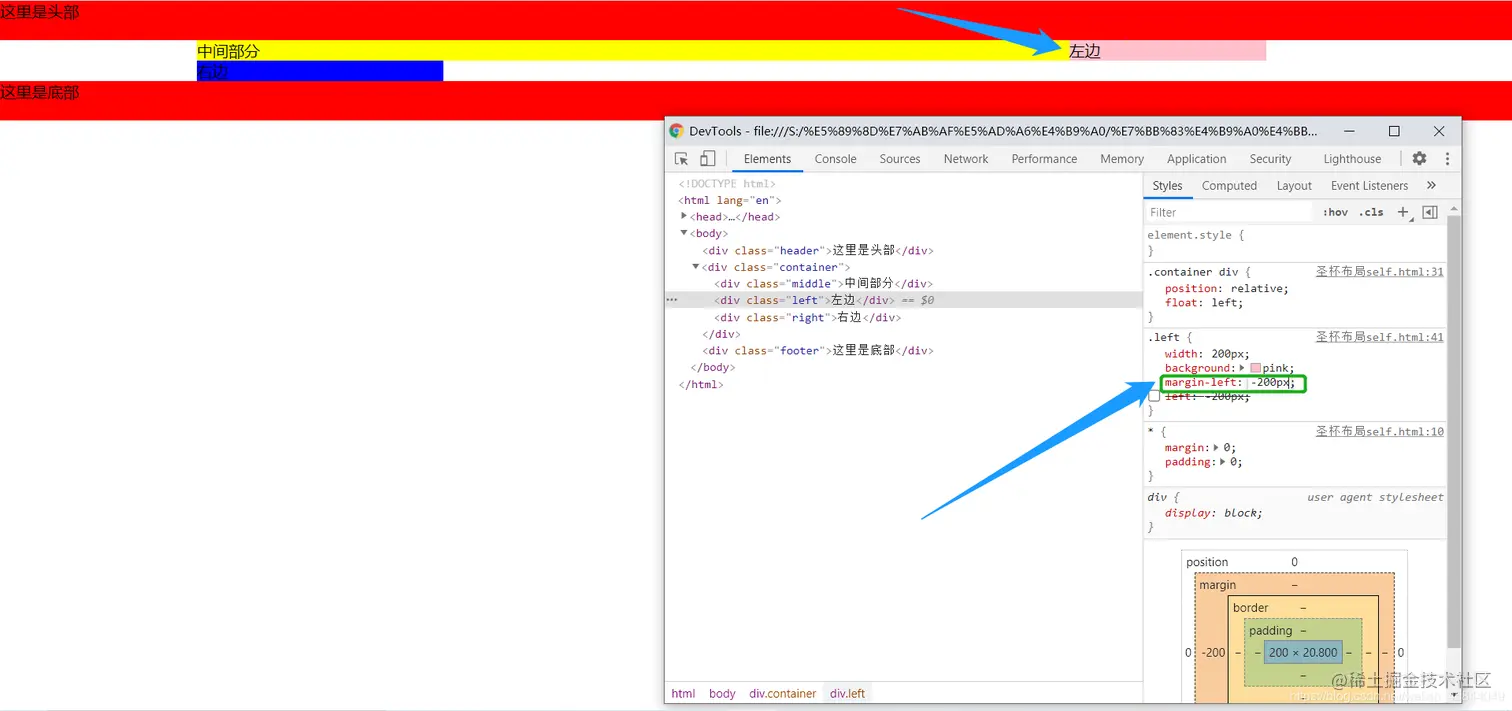1512x711 pixels.
Task: Click the body breadcrumb
Action: (722, 693)
